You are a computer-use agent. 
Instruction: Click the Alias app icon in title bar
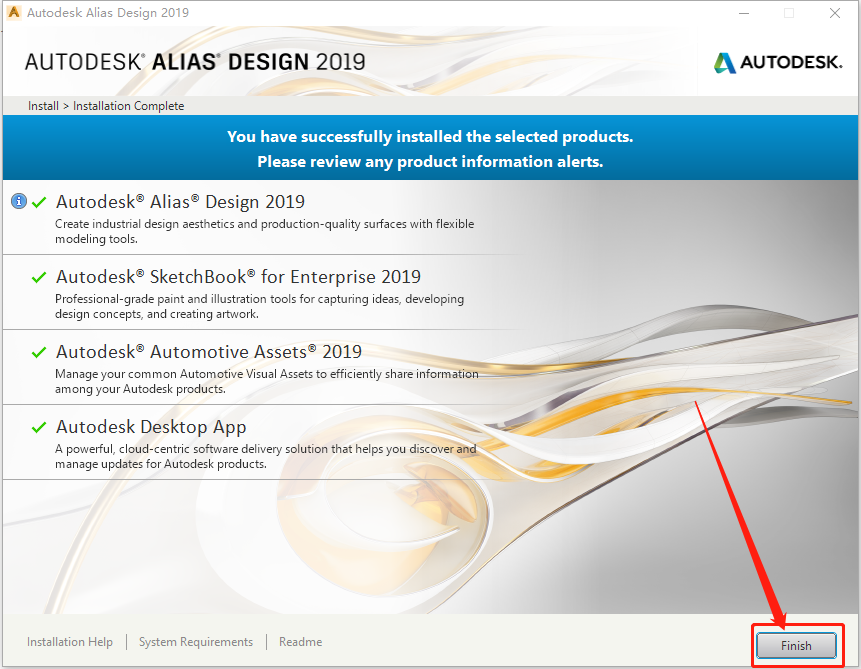click(14, 12)
